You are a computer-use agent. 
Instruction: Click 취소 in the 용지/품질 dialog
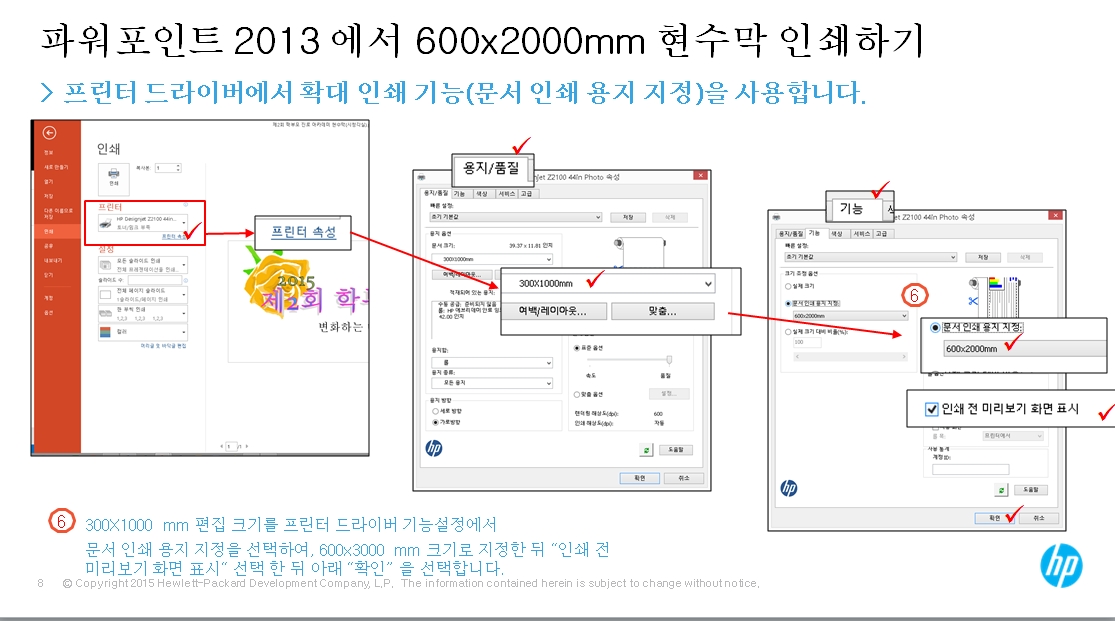click(x=684, y=478)
